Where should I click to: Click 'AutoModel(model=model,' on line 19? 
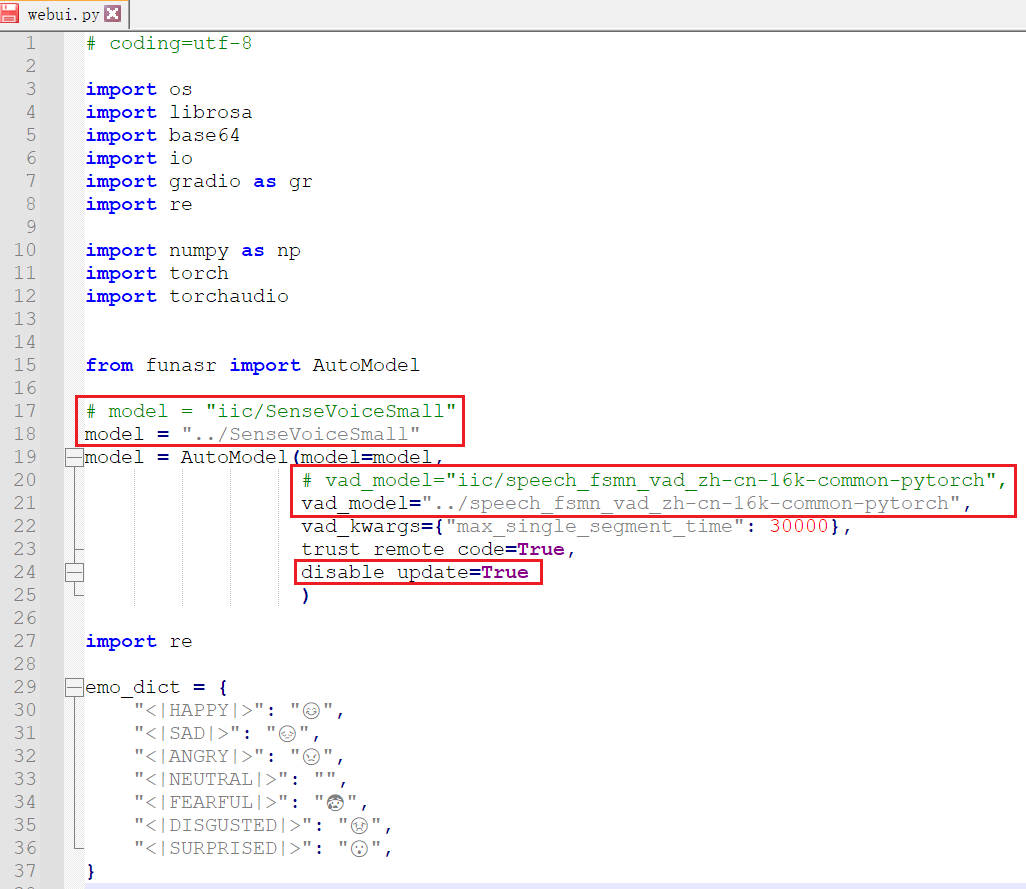pos(311,457)
